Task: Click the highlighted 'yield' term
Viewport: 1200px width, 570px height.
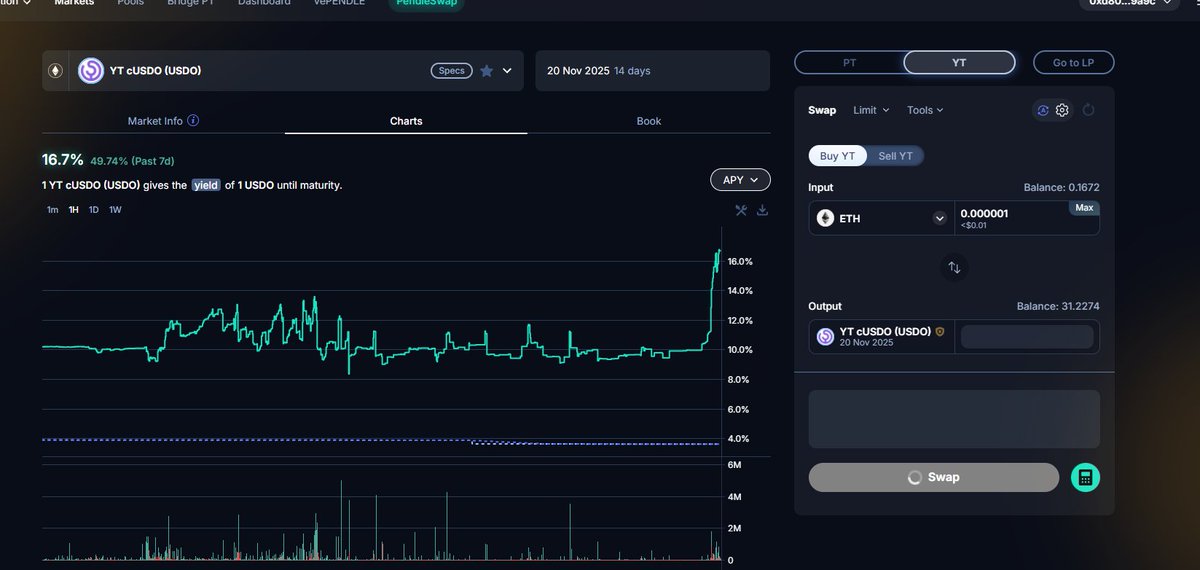Action: tap(206, 185)
